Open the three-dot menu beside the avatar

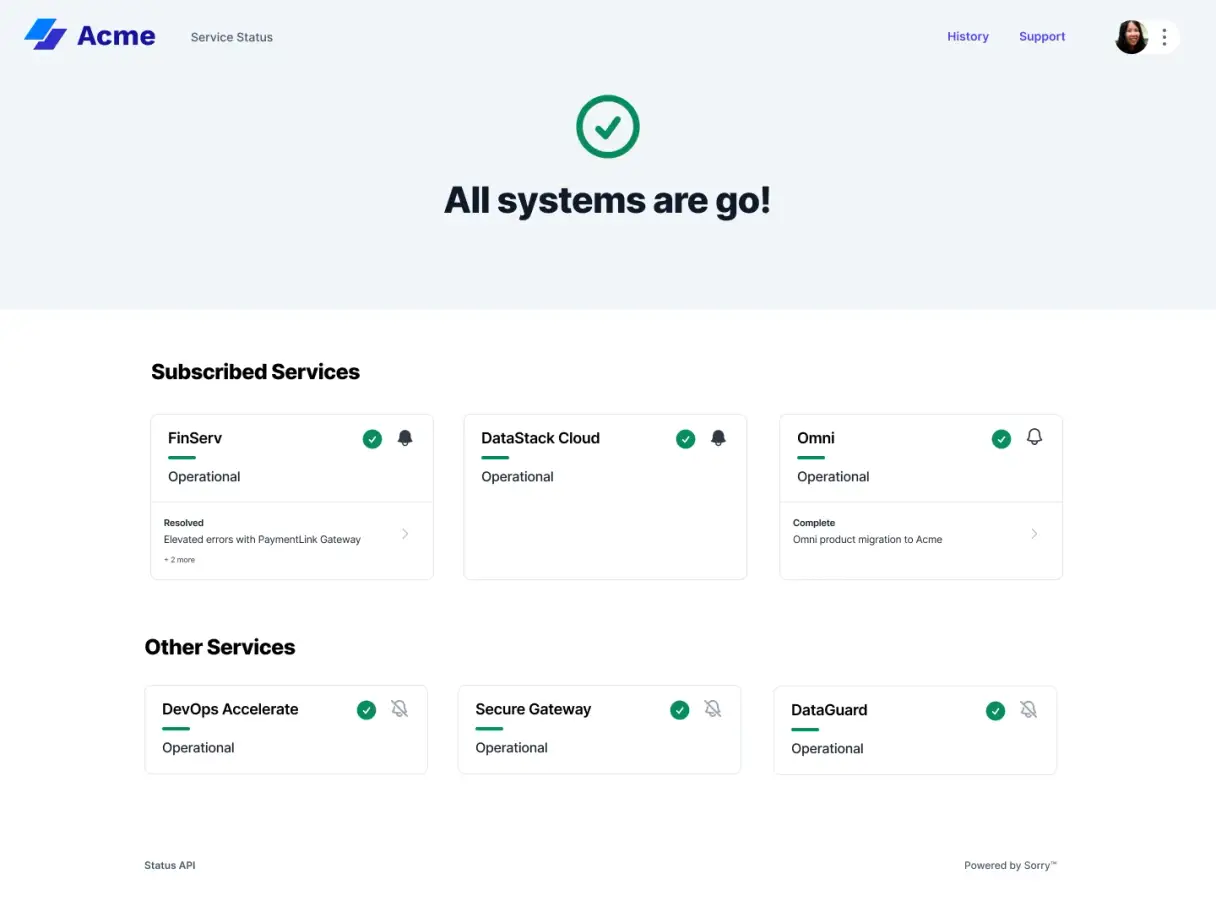point(1164,37)
